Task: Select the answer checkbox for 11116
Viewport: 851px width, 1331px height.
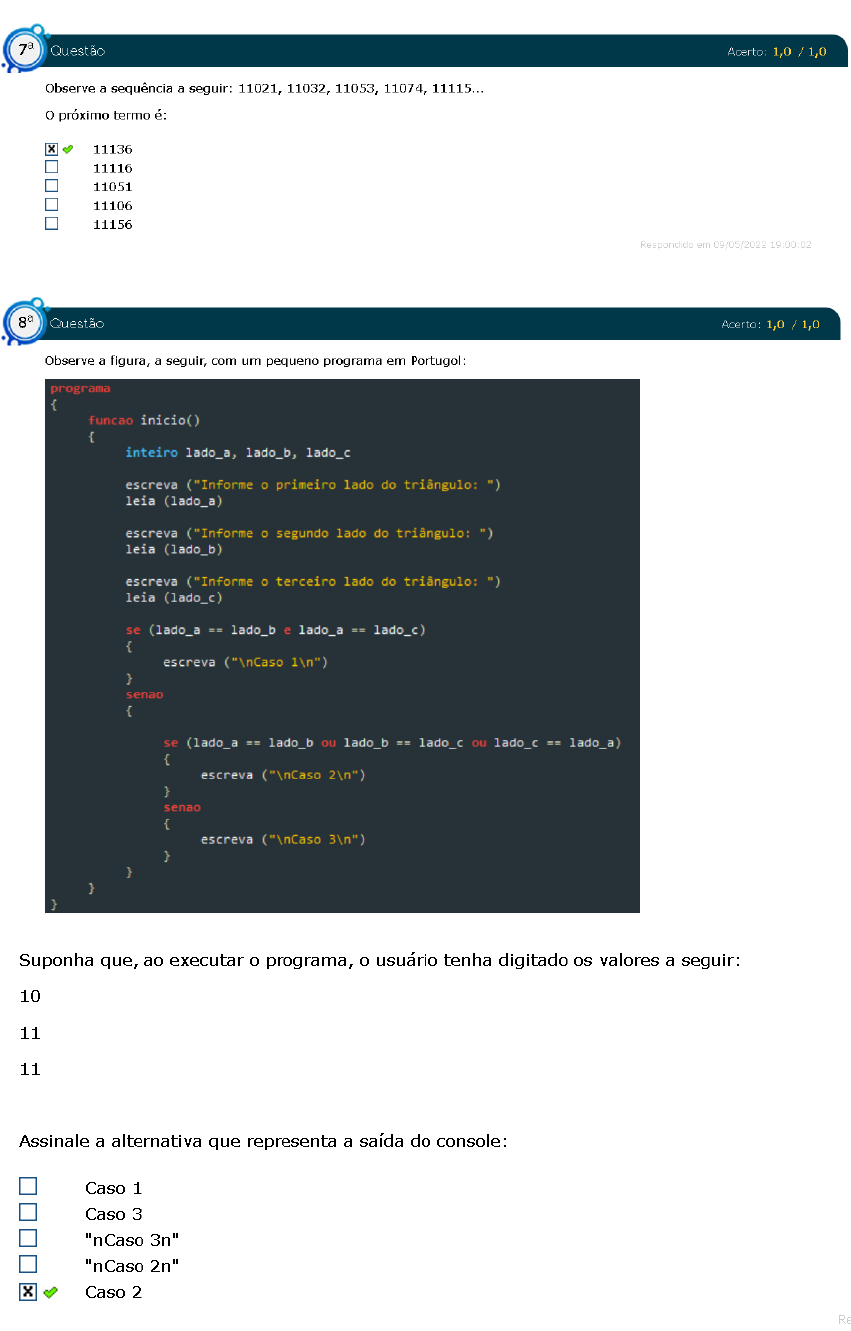Action: 51,166
